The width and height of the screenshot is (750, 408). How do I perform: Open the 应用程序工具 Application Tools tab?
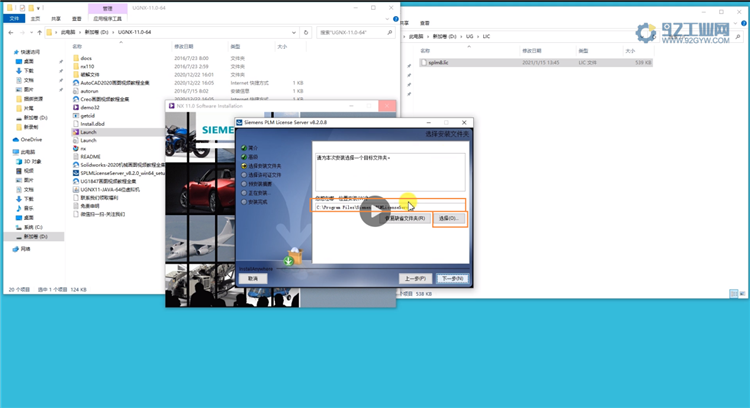click(x=108, y=19)
